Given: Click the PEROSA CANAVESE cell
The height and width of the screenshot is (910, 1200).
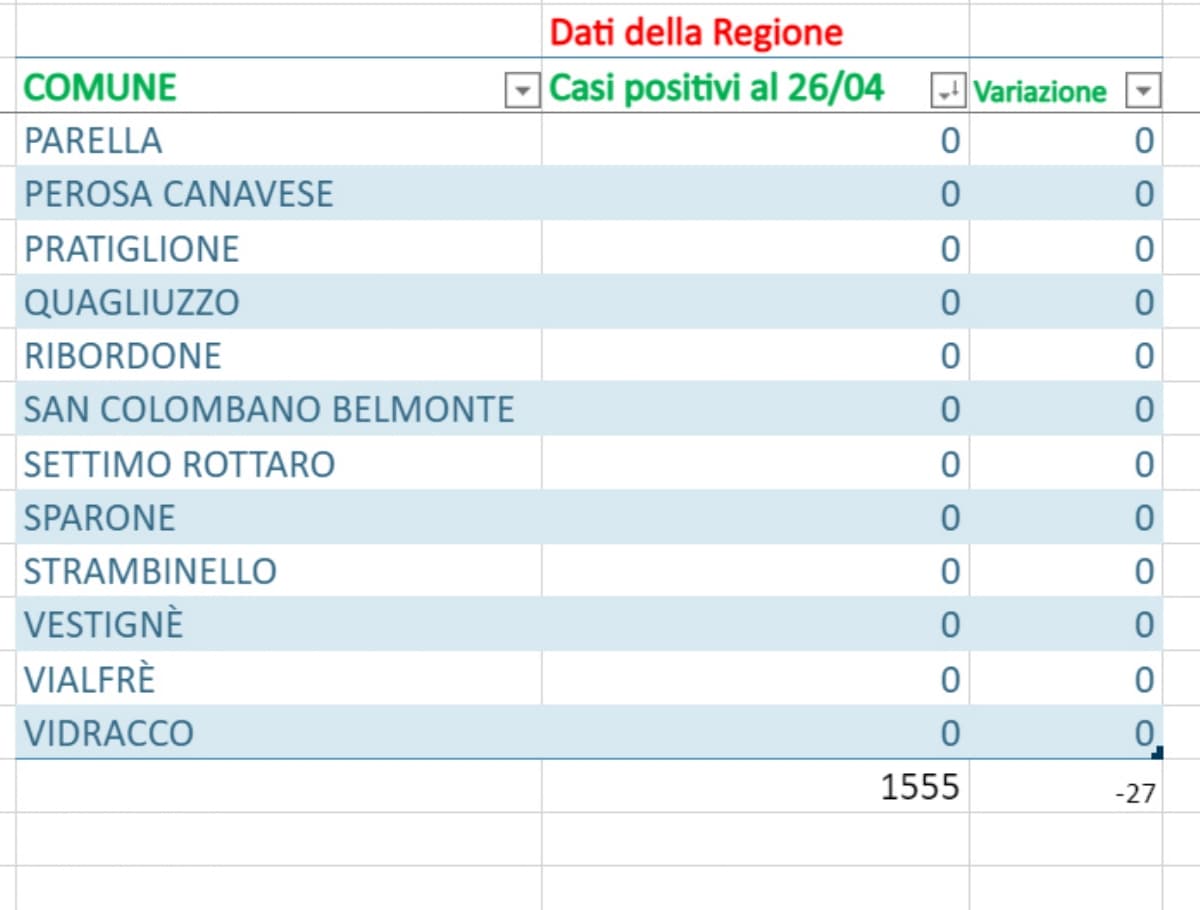Looking at the screenshot, I should [178, 194].
